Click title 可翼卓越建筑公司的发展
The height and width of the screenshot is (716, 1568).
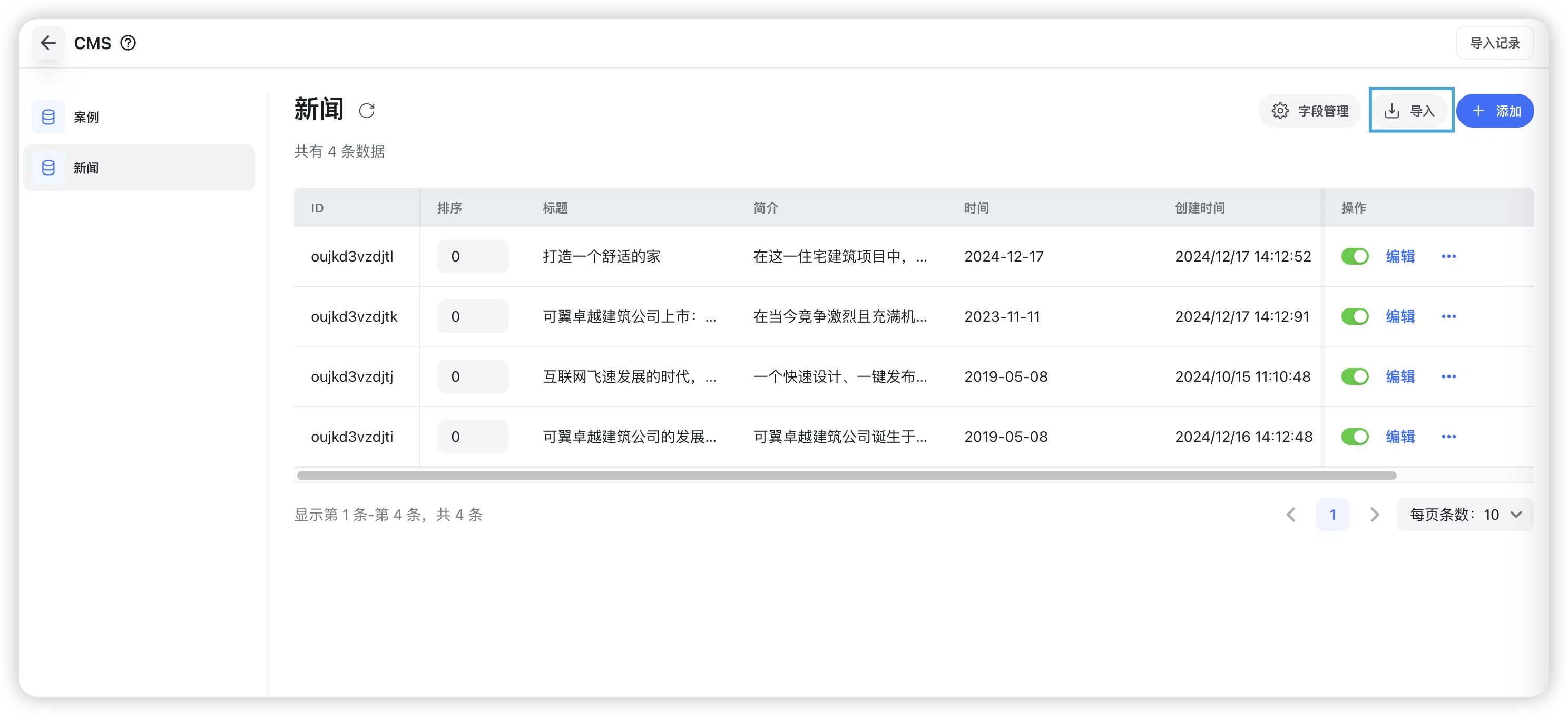click(629, 437)
